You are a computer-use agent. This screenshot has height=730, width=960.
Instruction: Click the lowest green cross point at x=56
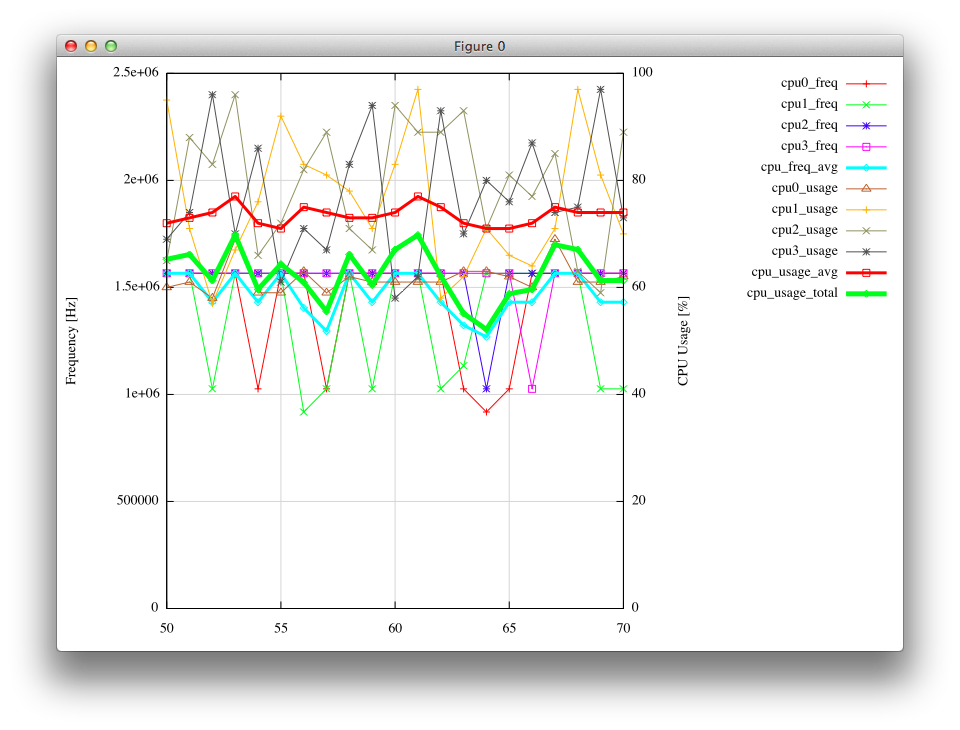pos(304,412)
